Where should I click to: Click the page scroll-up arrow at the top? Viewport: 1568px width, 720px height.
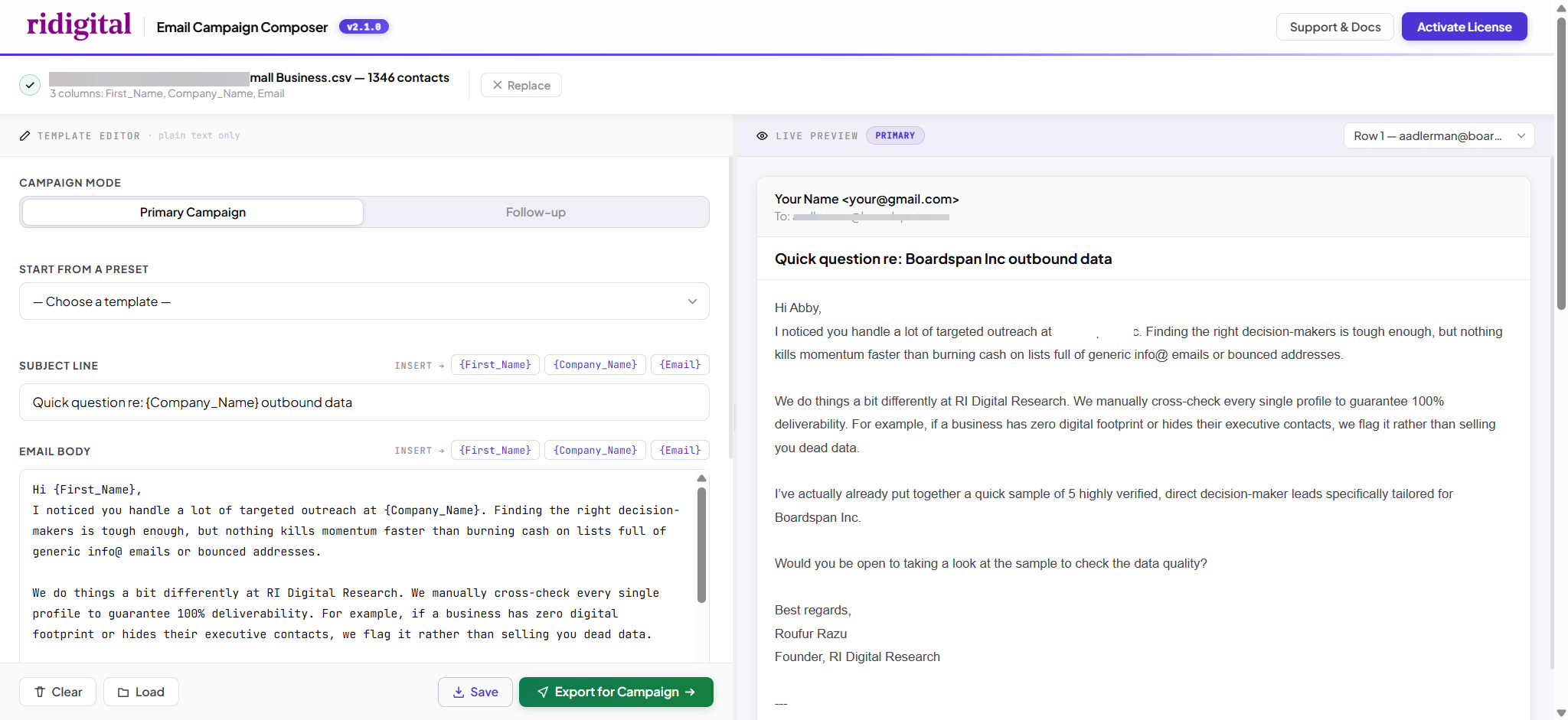click(x=1561, y=8)
